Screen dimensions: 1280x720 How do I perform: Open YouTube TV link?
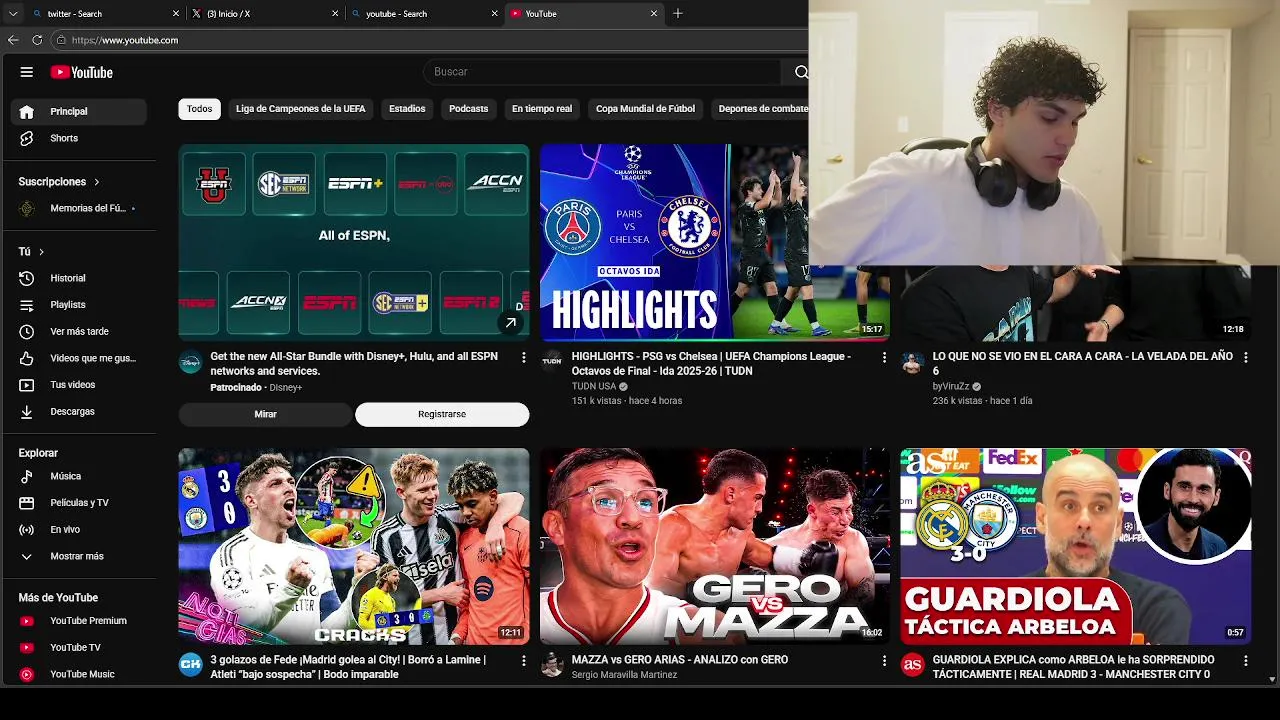coord(78,647)
